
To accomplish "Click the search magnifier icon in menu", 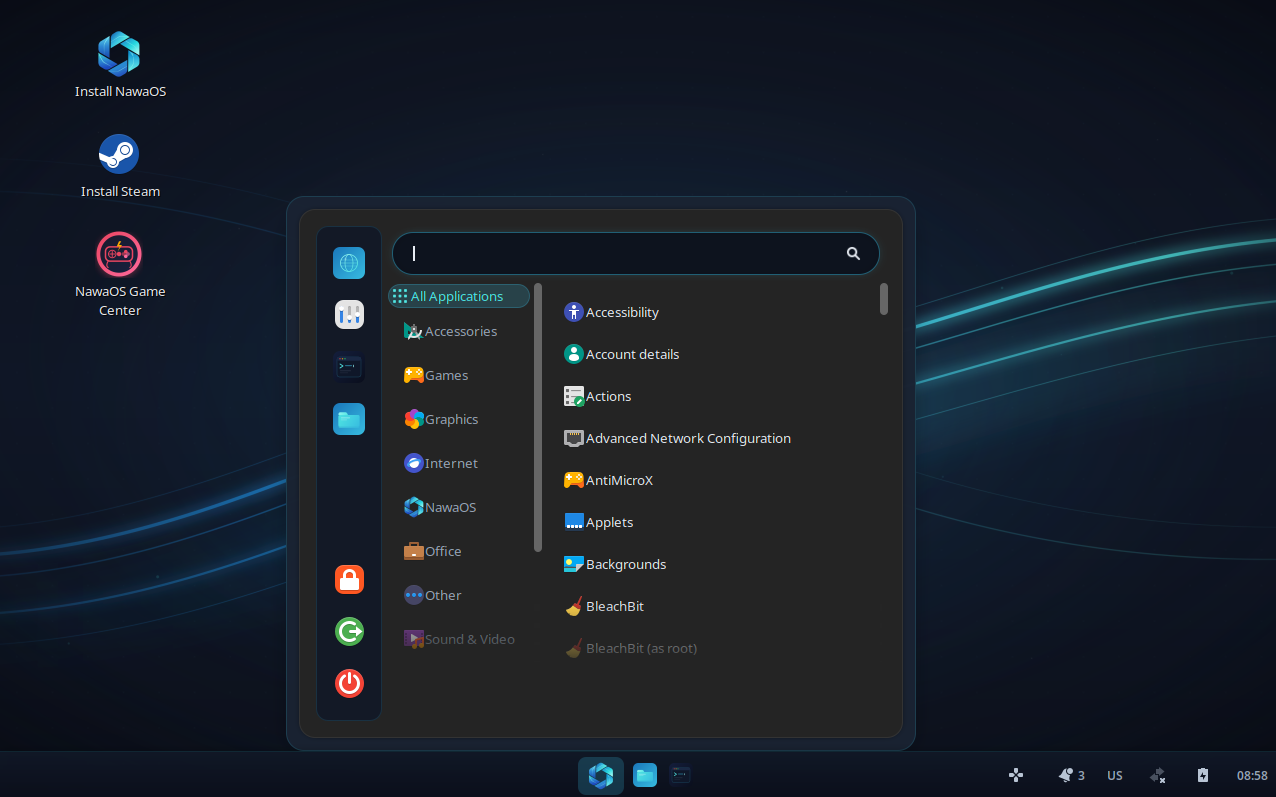I will (853, 254).
